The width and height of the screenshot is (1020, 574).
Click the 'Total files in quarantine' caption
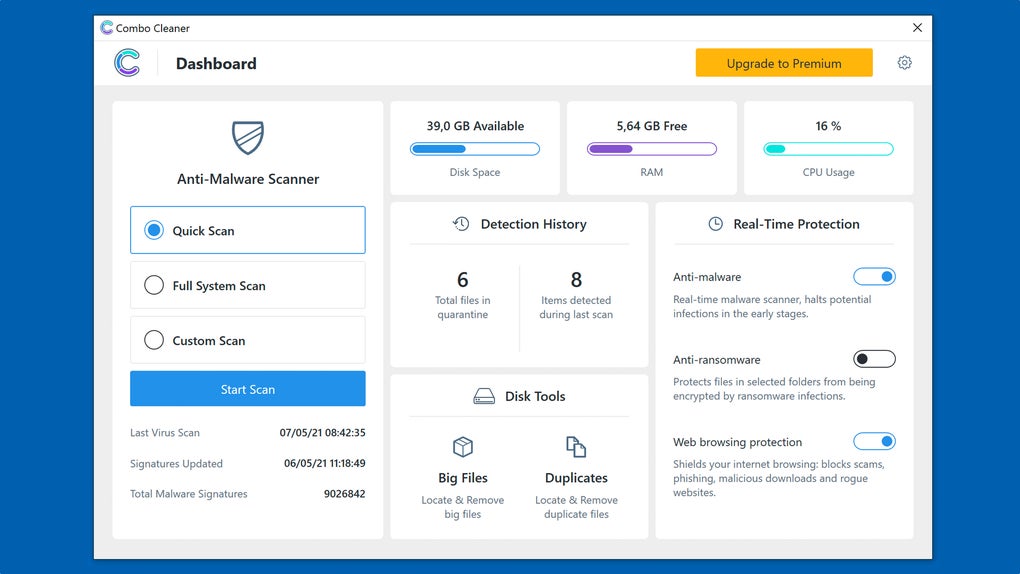point(463,307)
